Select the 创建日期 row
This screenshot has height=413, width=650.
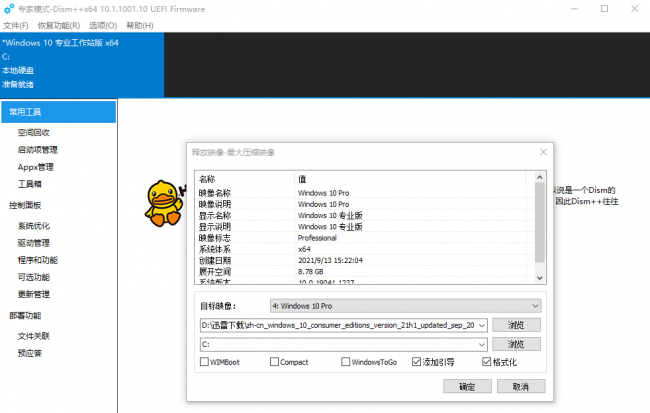tap(364, 260)
